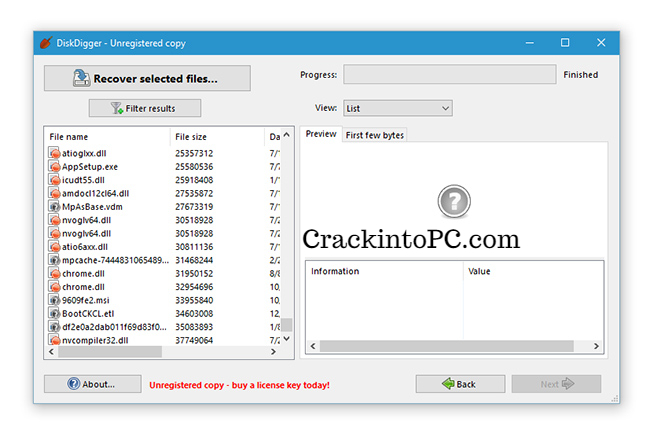Select the file size 25580536
650x422 pixels.
tap(194, 167)
